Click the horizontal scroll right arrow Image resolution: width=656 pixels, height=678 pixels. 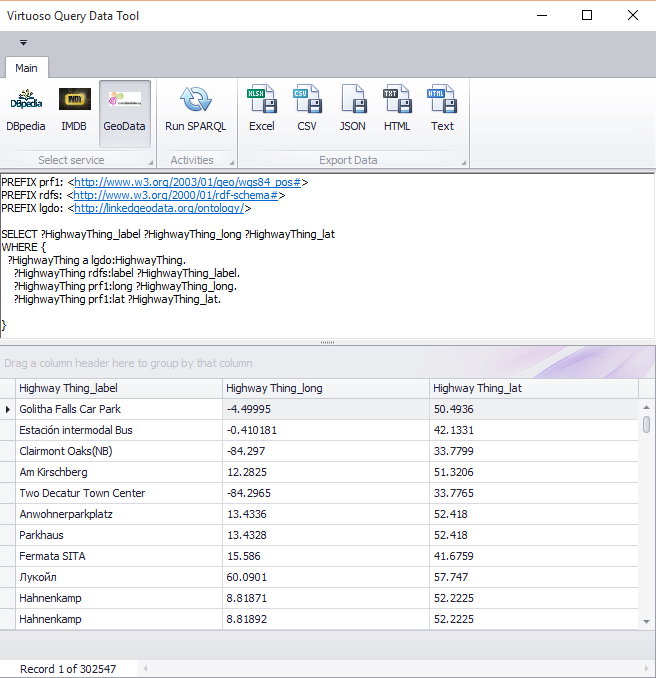click(x=647, y=668)
